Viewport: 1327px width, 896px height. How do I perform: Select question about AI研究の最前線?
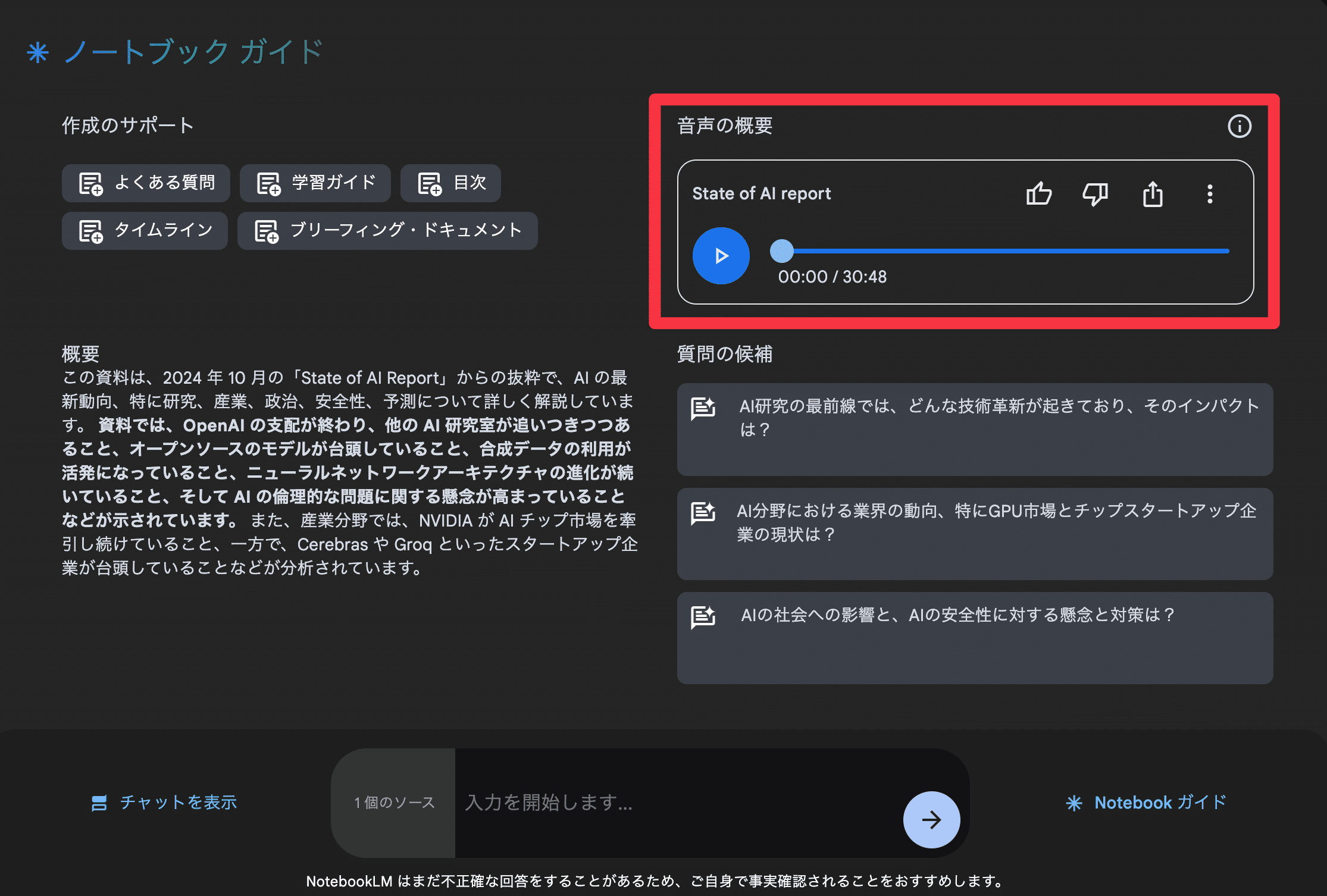[x=975, y=429]
